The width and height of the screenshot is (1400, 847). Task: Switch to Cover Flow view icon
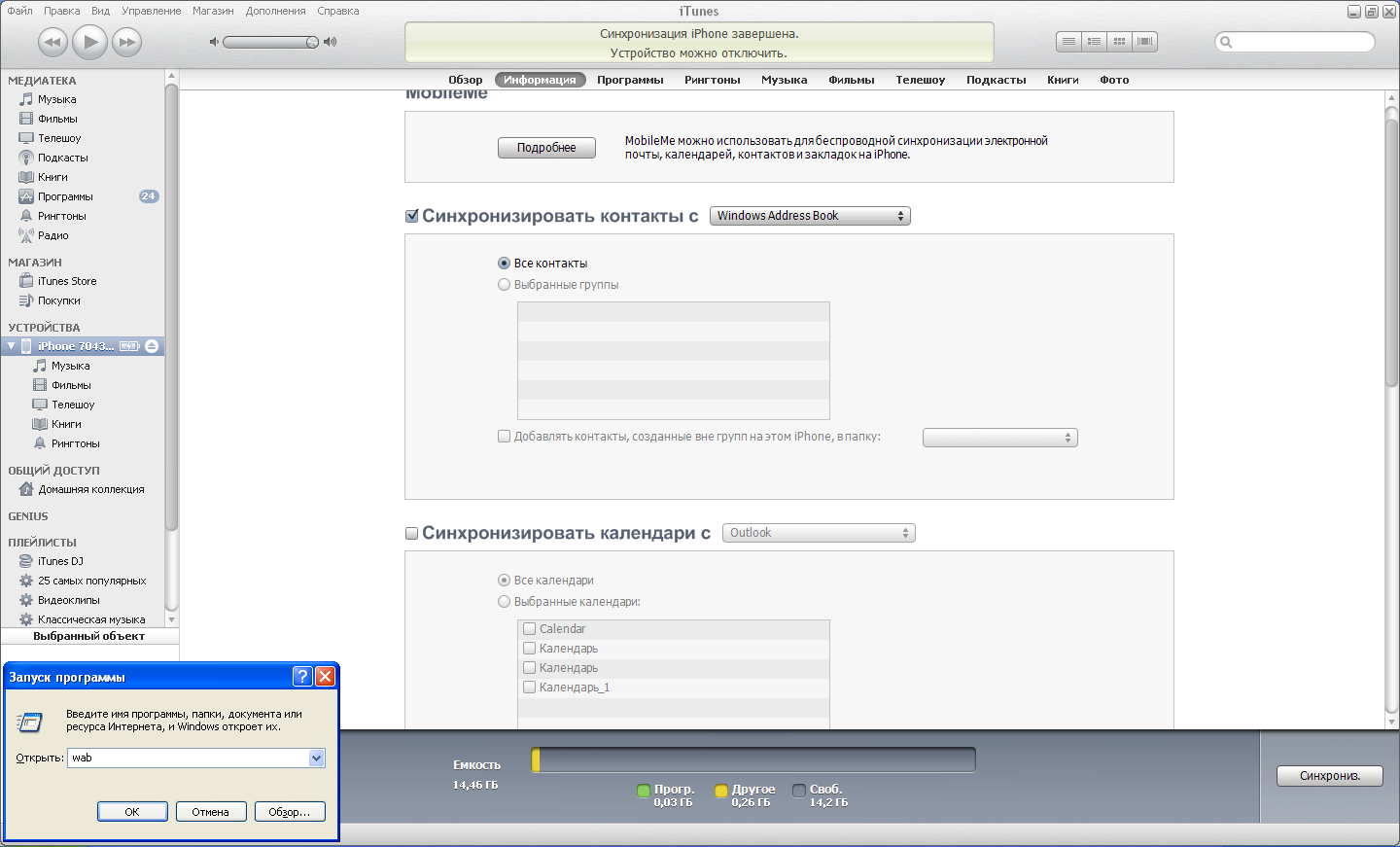click(x=1144, y=42)
